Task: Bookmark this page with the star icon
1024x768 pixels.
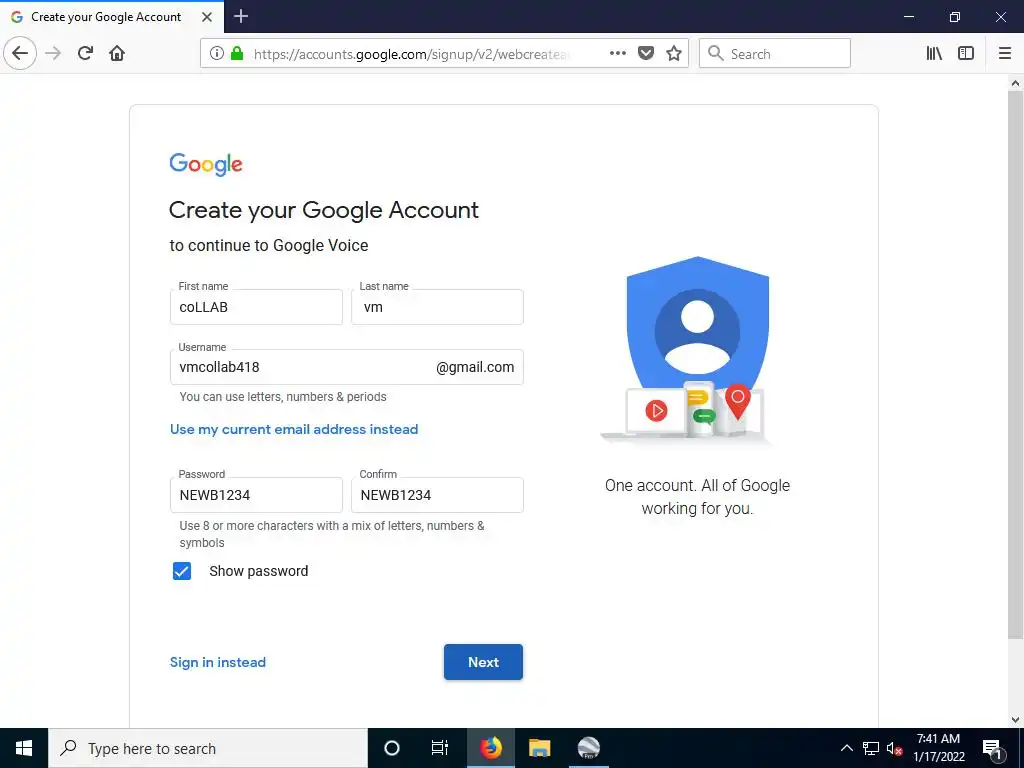Action: pyautogui.click(x=674, y=54)
